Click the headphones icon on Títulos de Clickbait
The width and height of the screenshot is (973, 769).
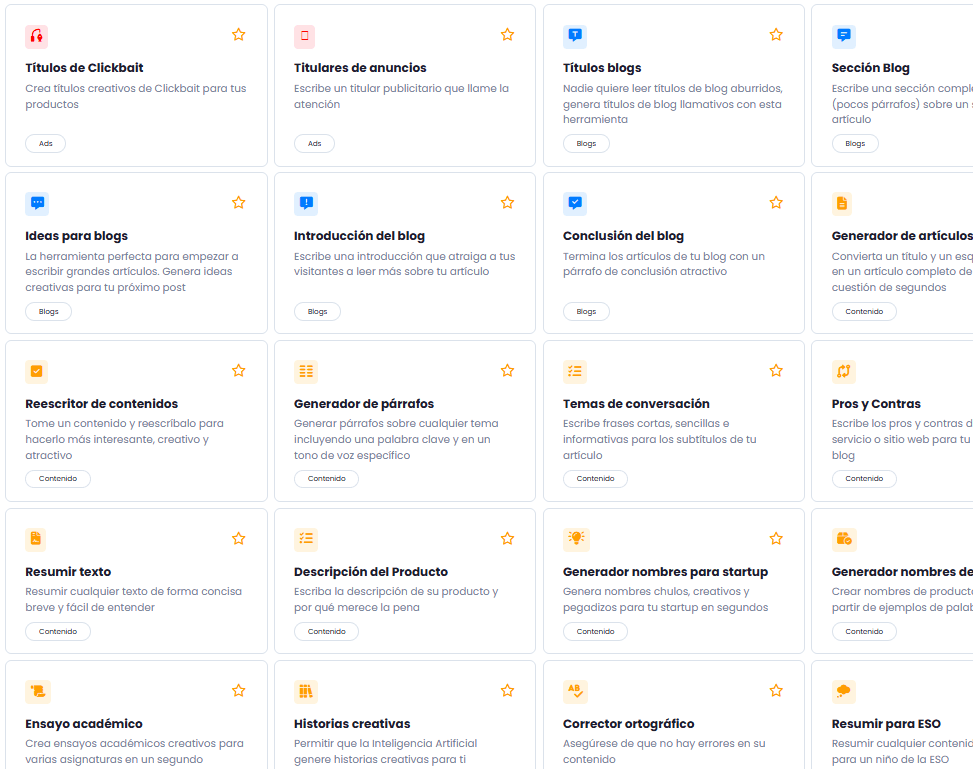[x=37, y=36]
